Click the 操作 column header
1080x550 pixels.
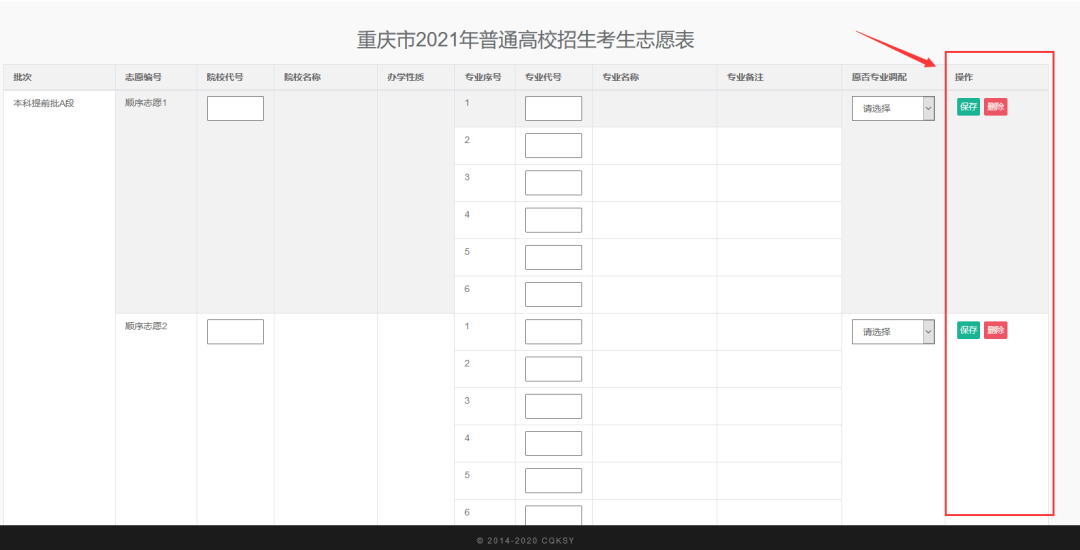(x=964, y=77)
